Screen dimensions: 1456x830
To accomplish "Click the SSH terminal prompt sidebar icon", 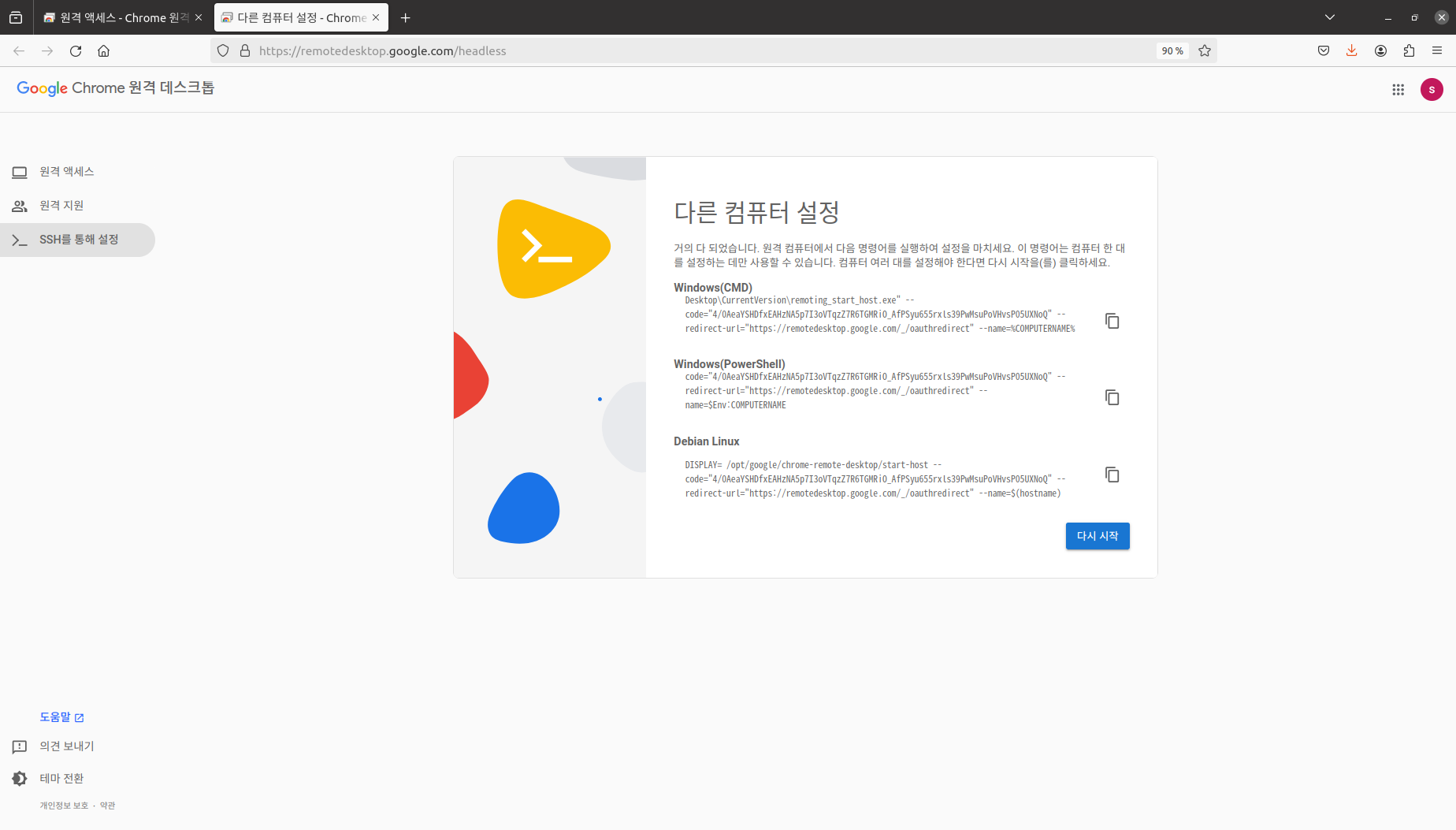I will click(x=20, y=240).
